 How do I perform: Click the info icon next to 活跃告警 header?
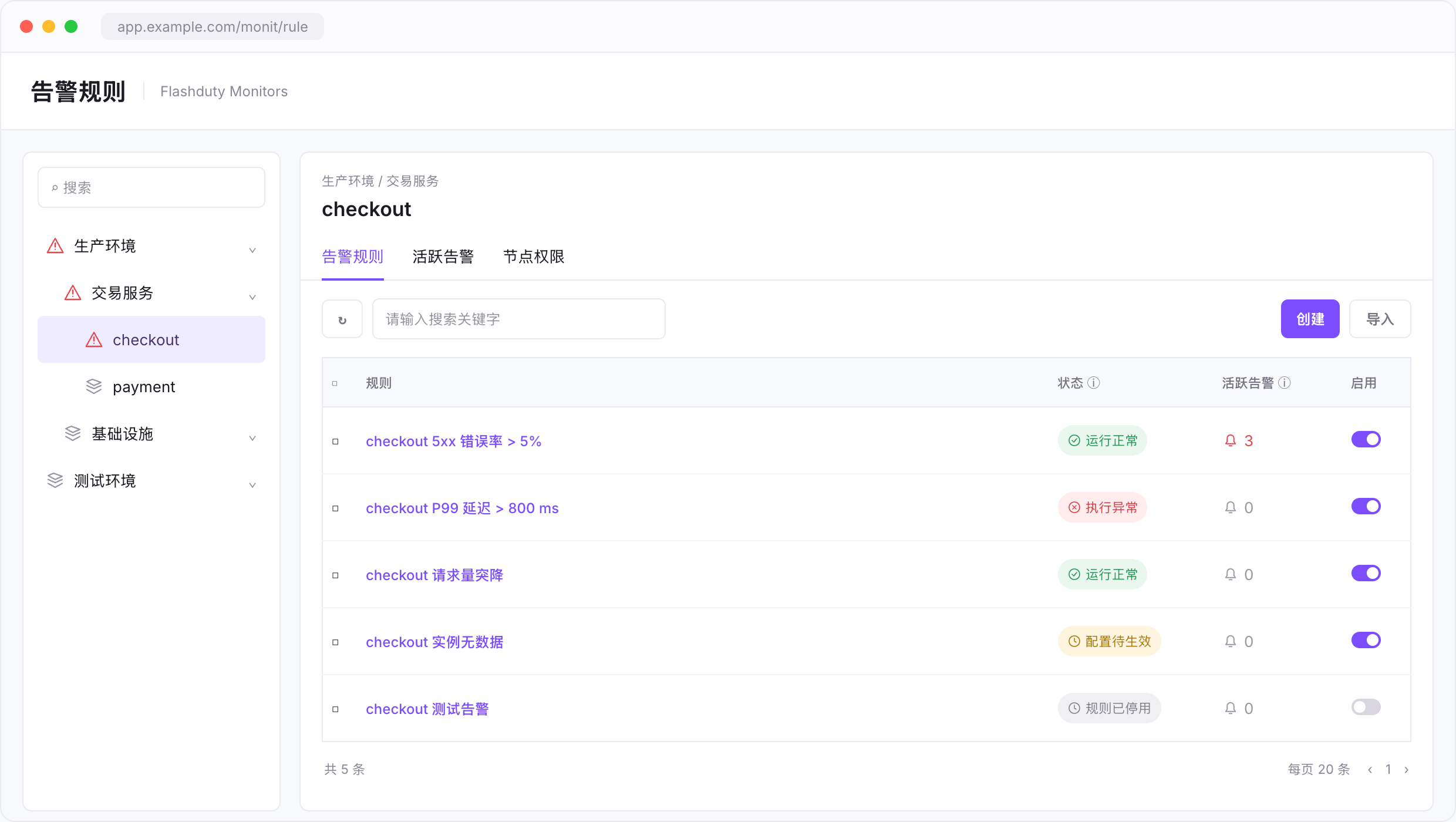1285,383
